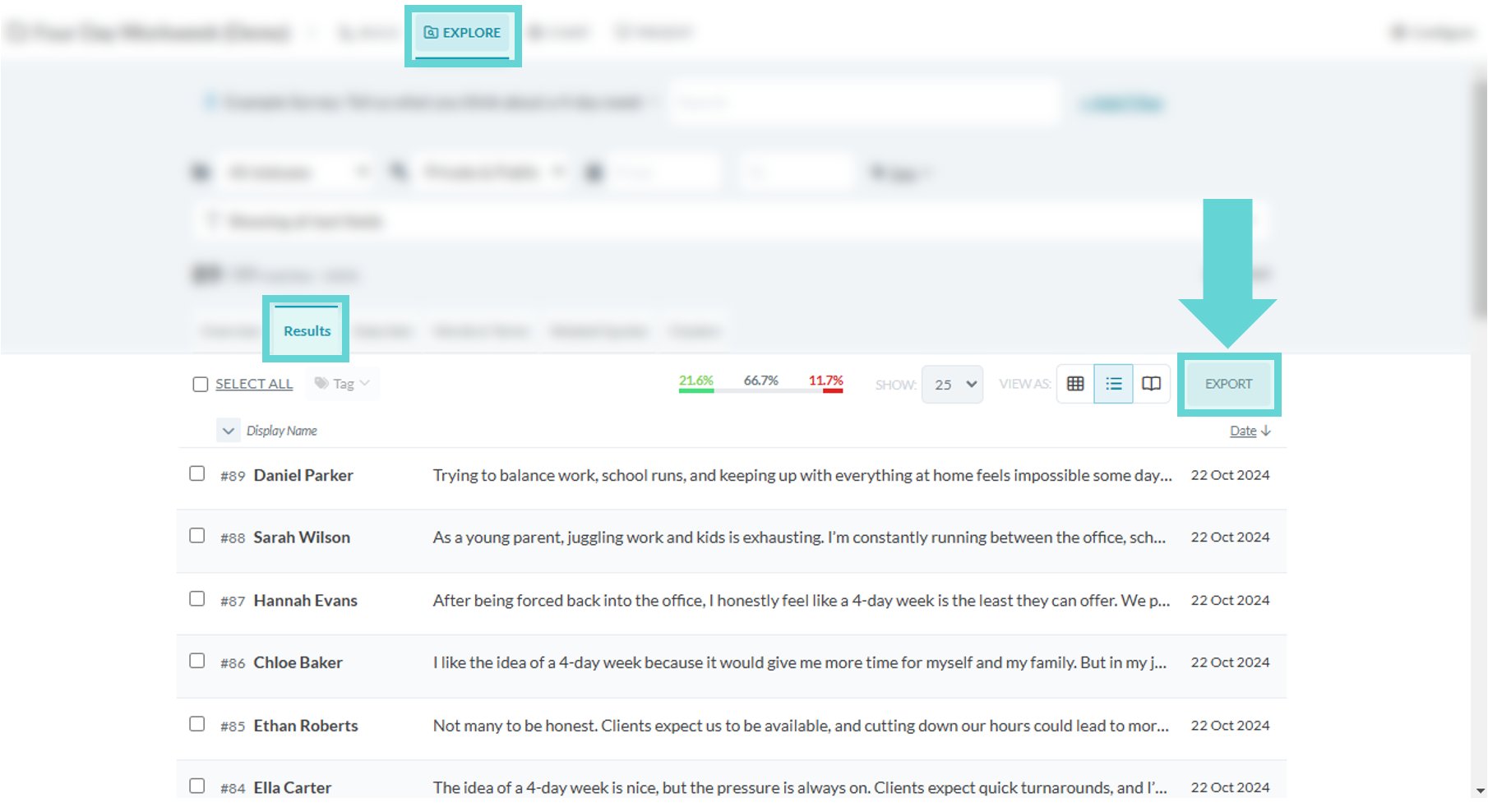Screen dimensions: 1488x812
Task: Click the red 11.7% negative sentiment bar
Action: (x=826, y=384)
